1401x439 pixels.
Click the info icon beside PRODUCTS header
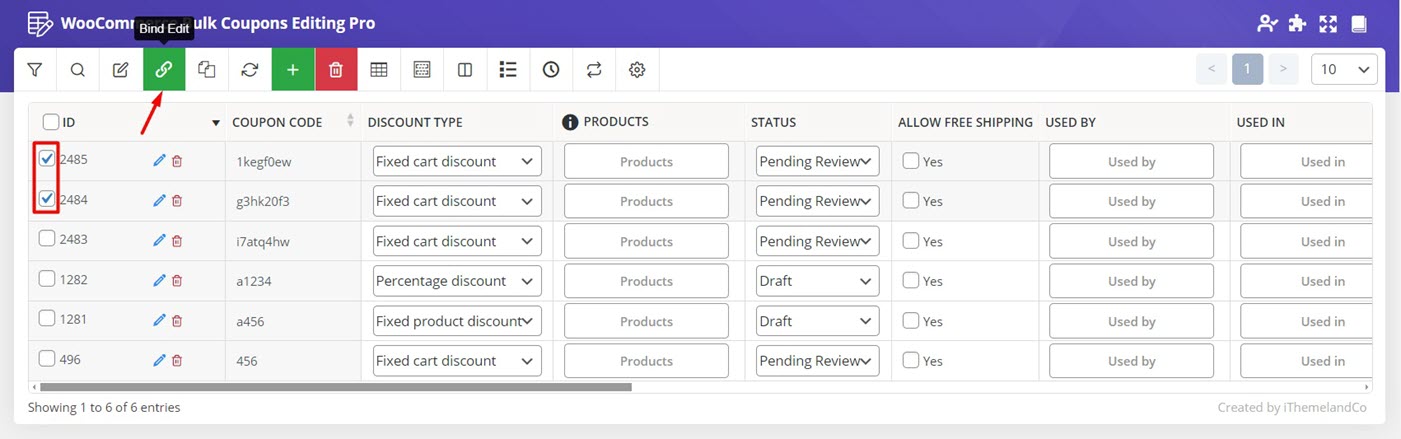coord(570,122)
